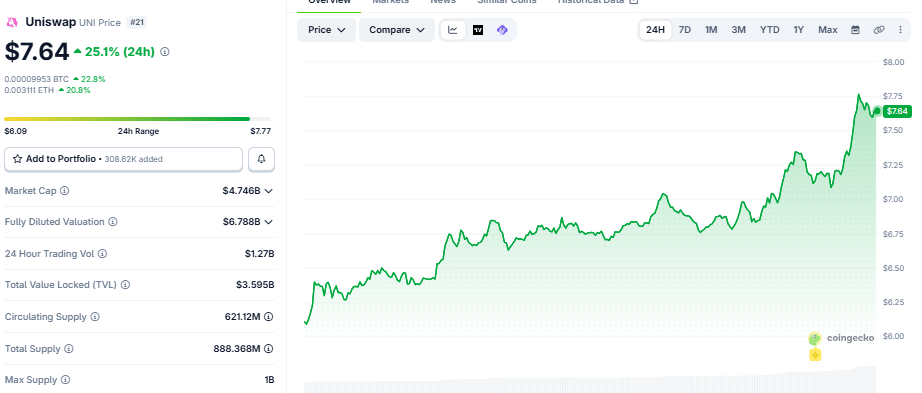
Task: Click the $7.77 range high value
Action: tap(260, 131)
